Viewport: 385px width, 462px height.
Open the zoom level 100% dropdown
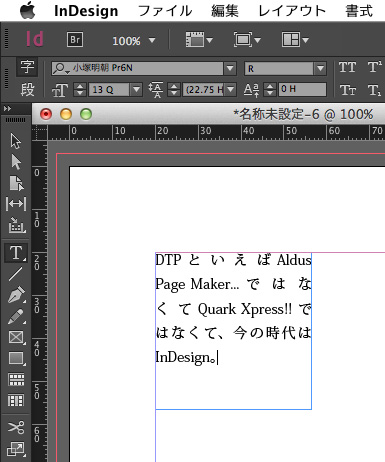point(152,40)
